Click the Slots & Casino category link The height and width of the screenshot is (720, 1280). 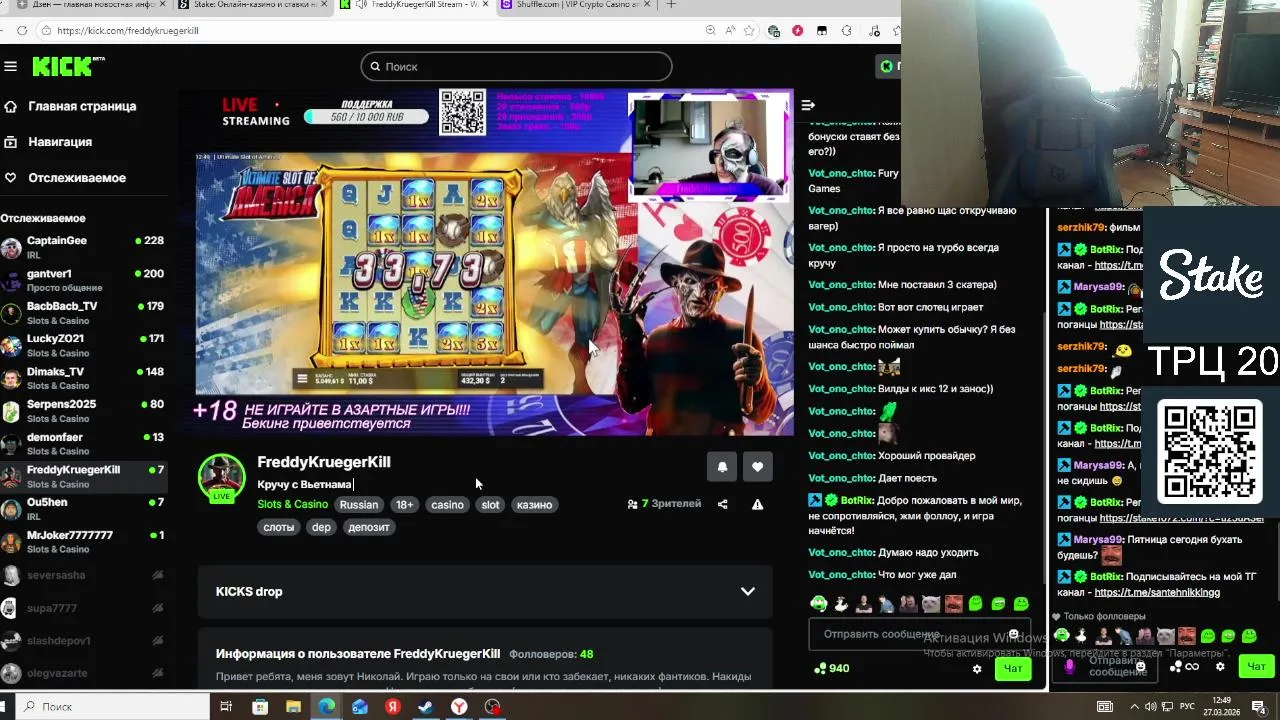[292, 505]
